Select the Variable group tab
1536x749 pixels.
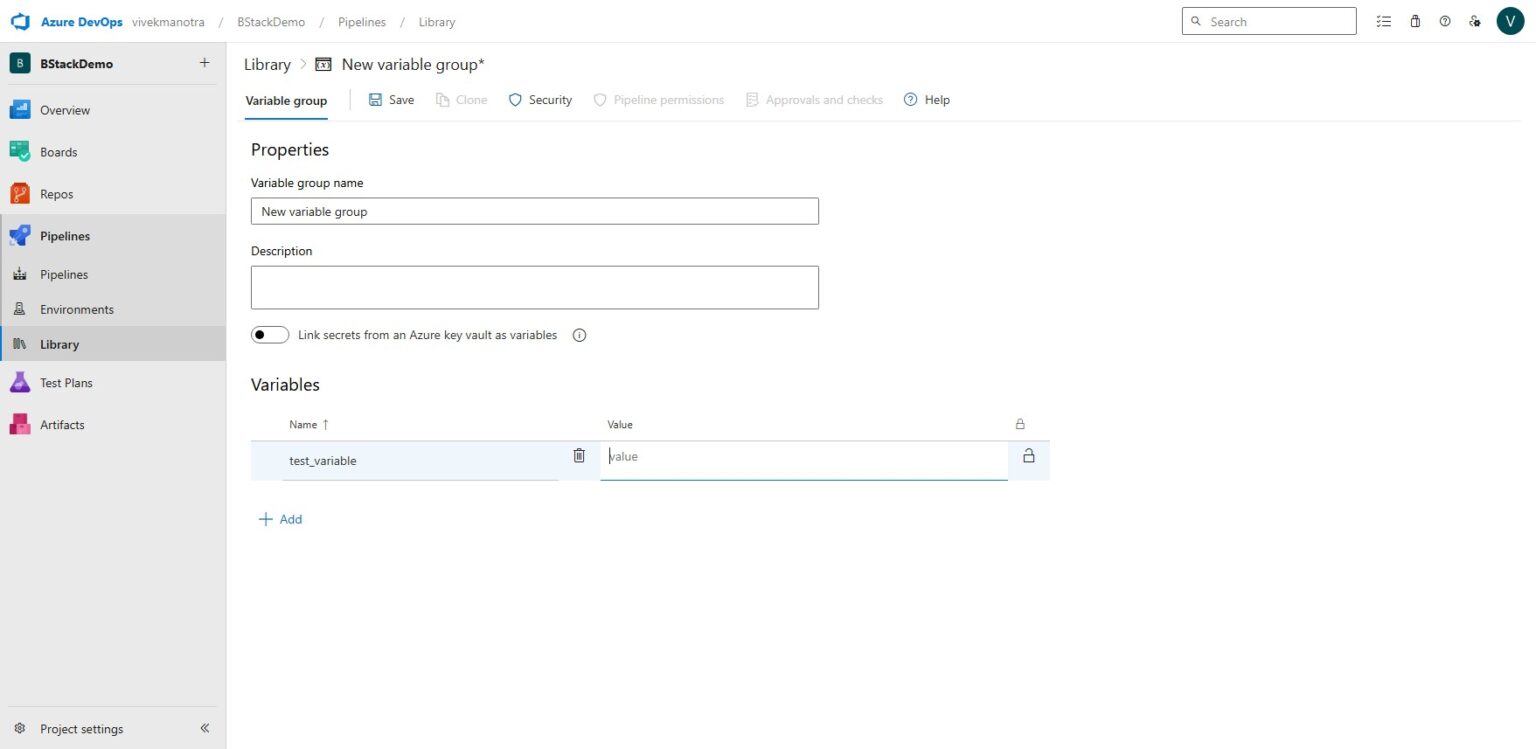pos(286,100)
